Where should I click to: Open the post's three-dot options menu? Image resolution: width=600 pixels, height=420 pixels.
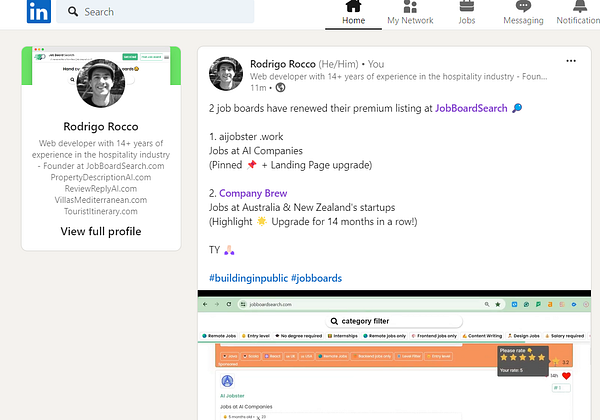pyautogui.click(x=571, y=61)
